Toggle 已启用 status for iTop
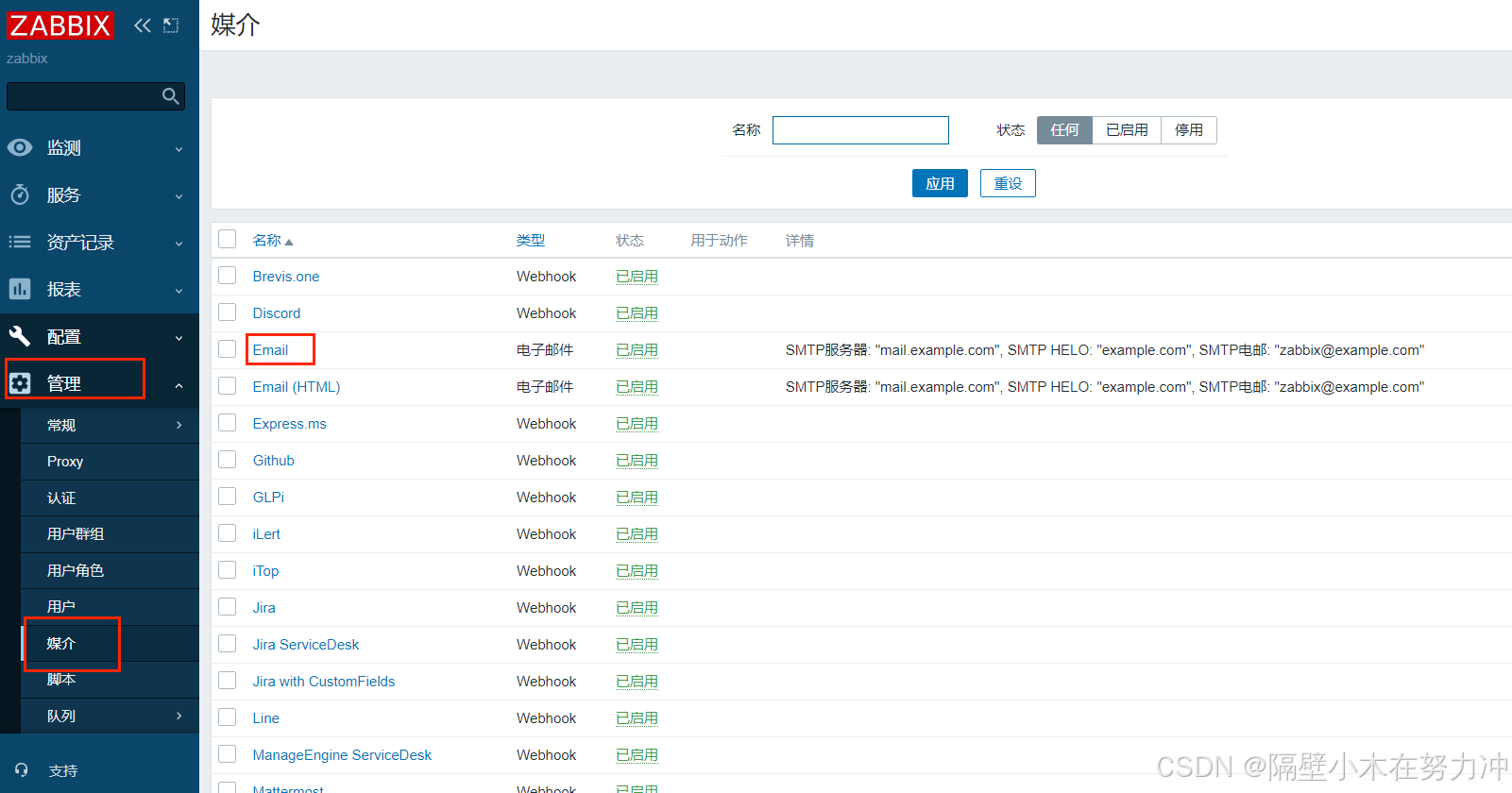Screen dimensions: 1512x793 point(637,571)
